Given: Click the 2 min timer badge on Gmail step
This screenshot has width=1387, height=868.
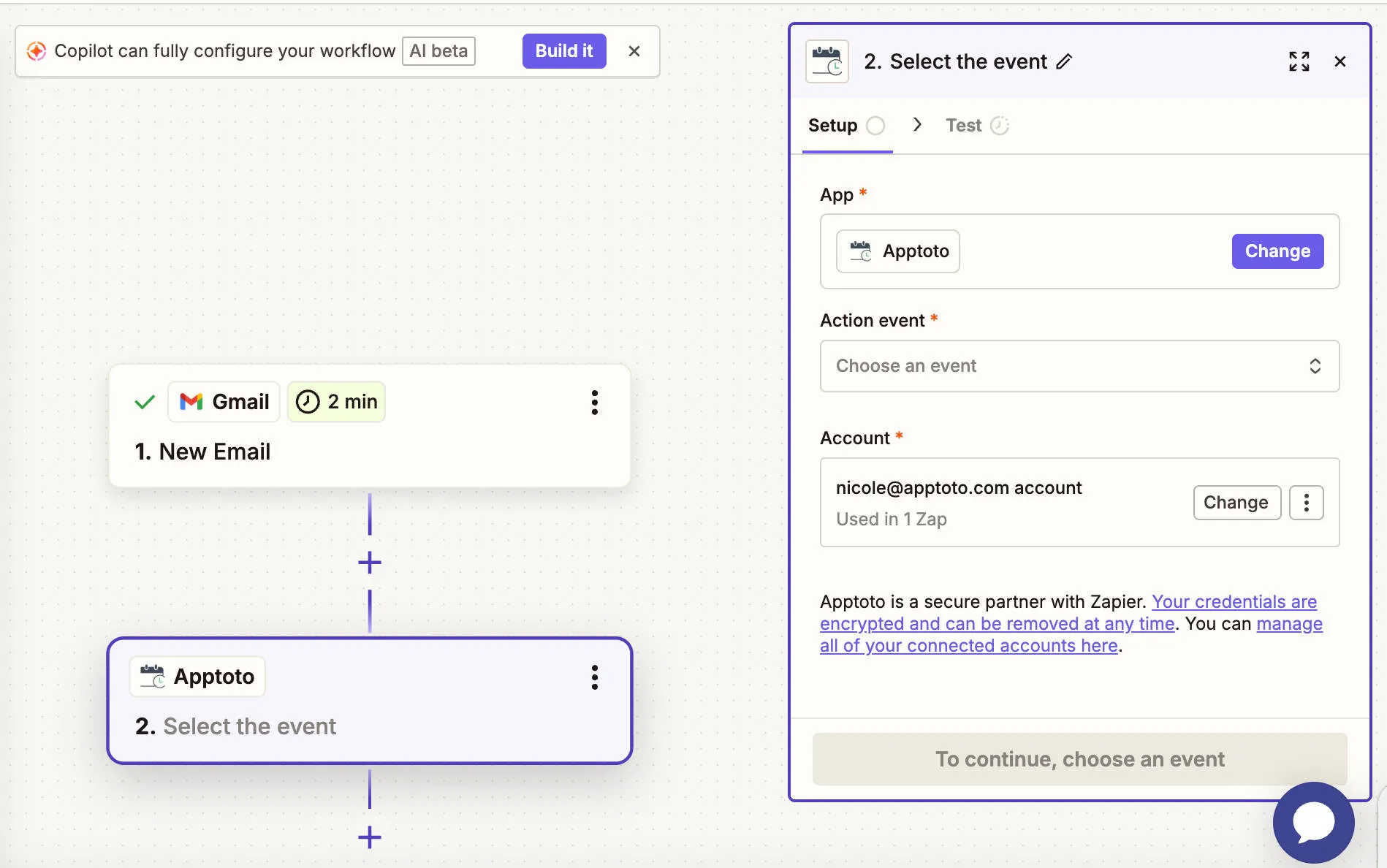Looking at the screenshot, I should 336,401.
